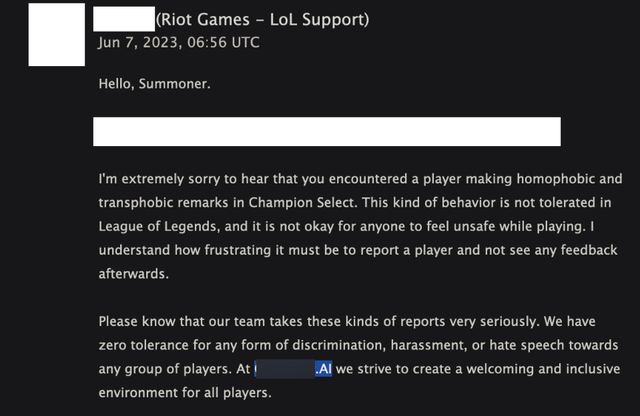
Task: Click the small redacted box before ".AI"
Action: point(284,370)
